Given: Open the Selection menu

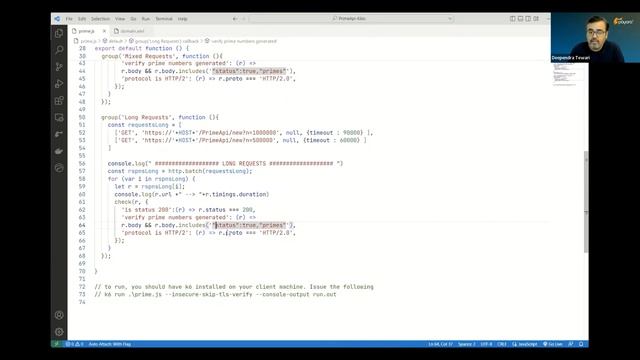Looking at the screenshot, I should [100, 19].
